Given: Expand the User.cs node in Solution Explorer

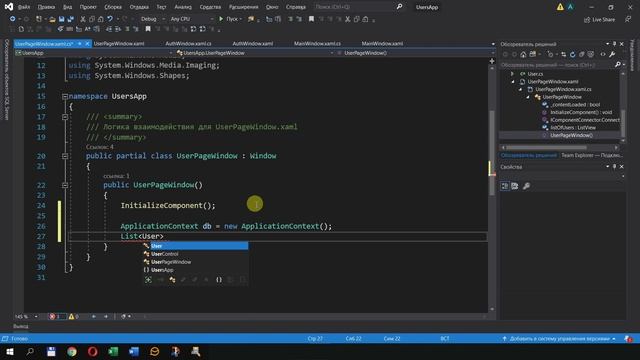Looking at the screenshot, I should (x=512, y=74).
